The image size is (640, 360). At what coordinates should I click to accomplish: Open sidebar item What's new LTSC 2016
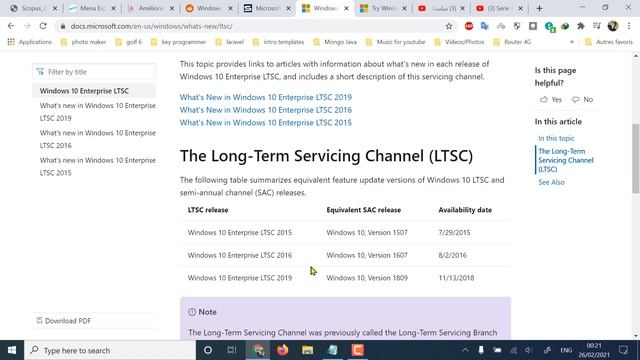click(x=98, y=139)
